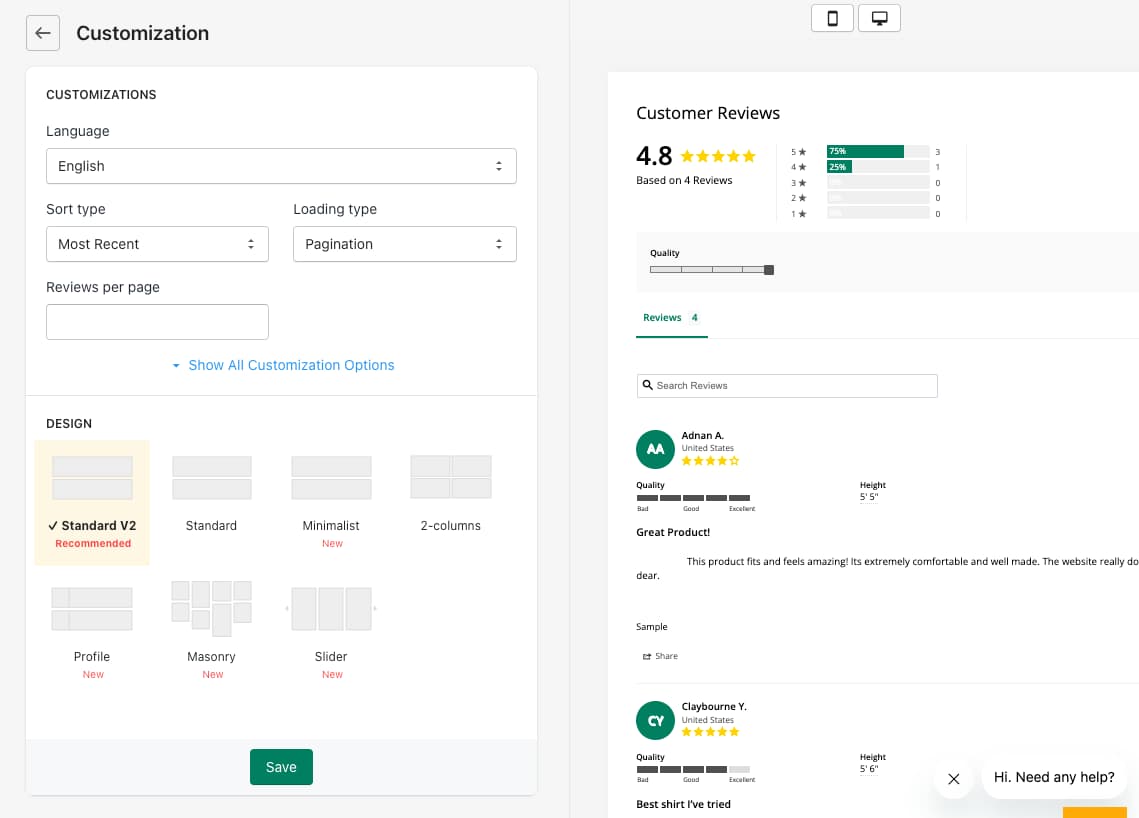Open the Loading type dropdown
The width and height of the screenshot is (1139, 818).
point(405,244)
